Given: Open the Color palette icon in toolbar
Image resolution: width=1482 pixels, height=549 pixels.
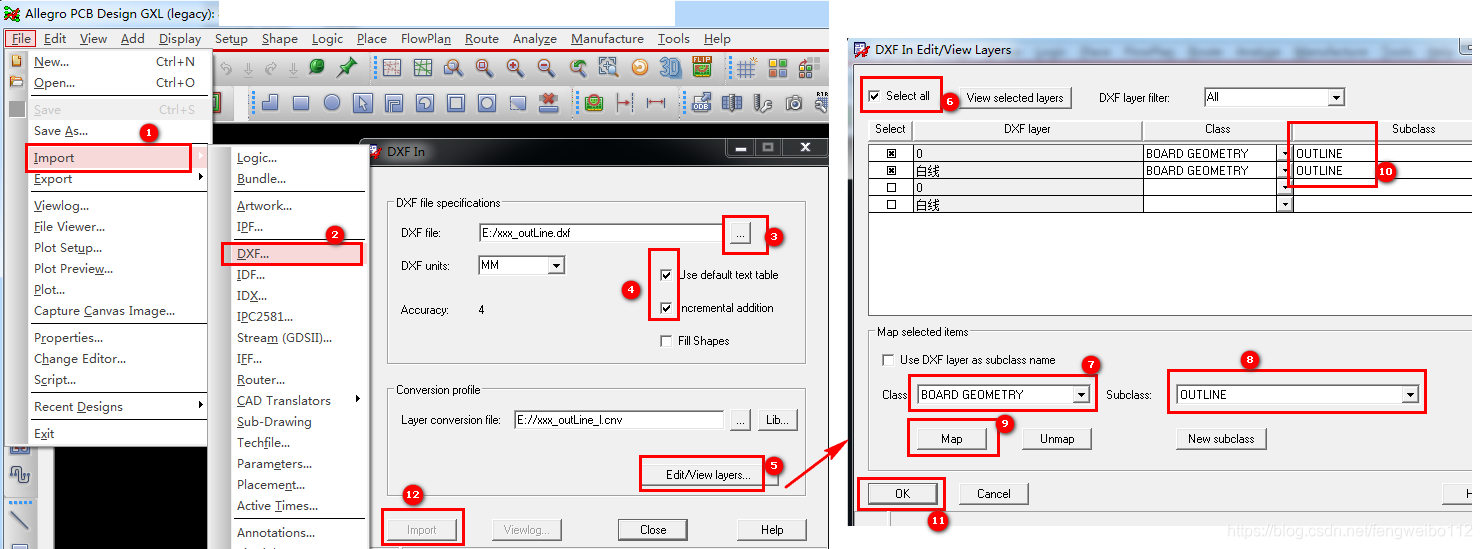Looking at the screenshot, I should coord(778,67).
